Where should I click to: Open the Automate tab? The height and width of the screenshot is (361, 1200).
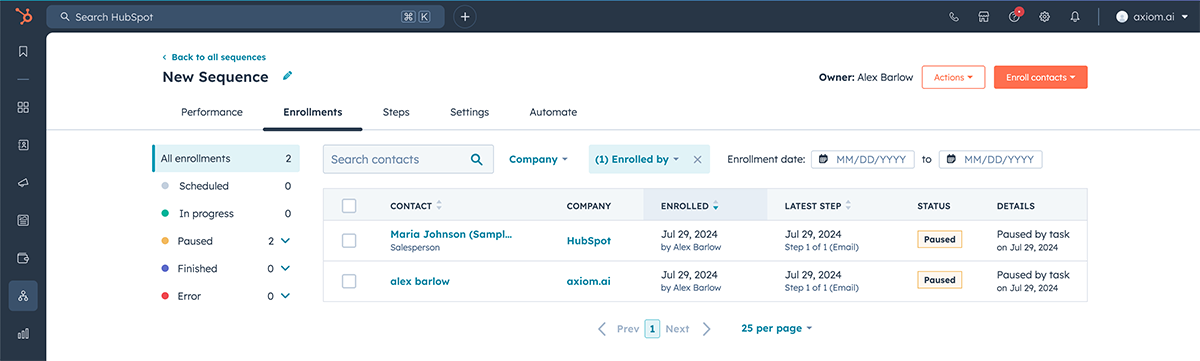pos(553,112)
